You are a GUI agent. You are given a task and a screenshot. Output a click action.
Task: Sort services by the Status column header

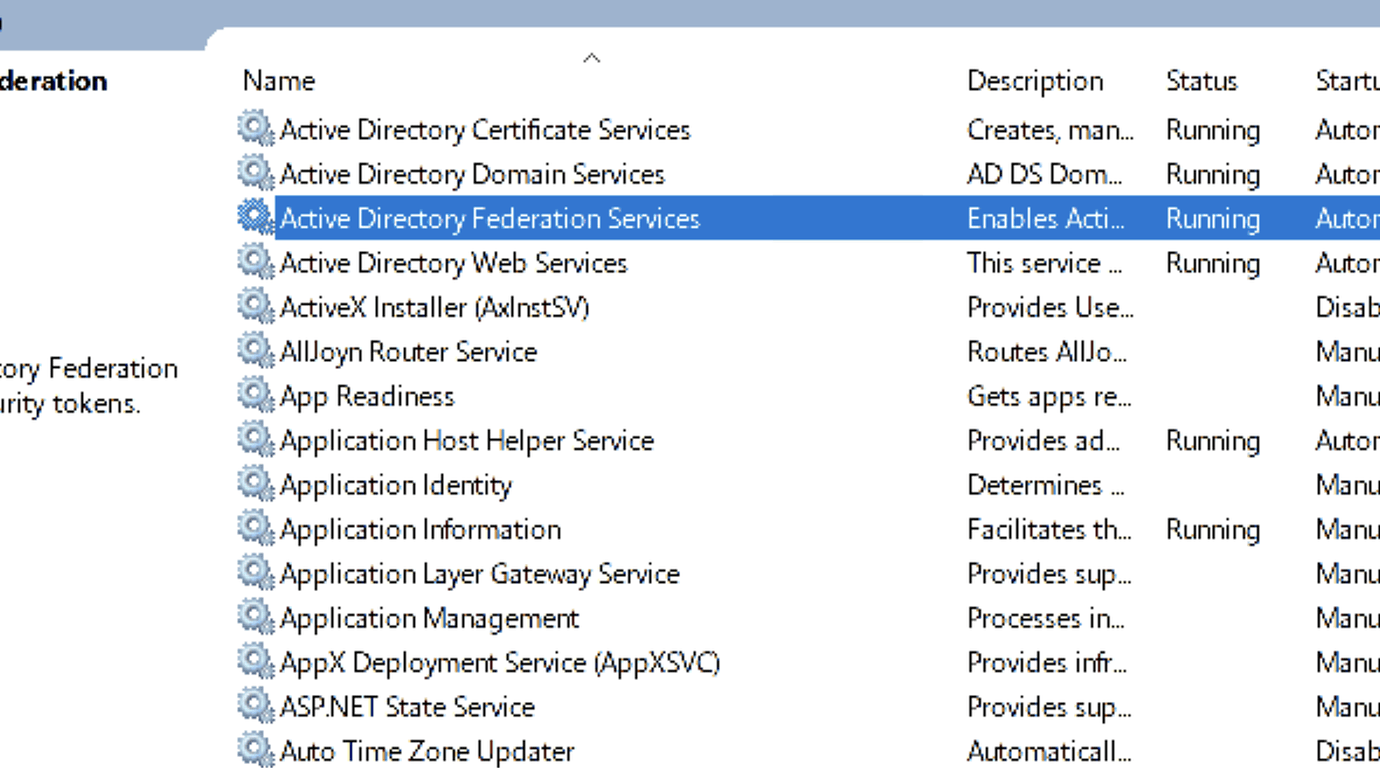(1202, 81)
